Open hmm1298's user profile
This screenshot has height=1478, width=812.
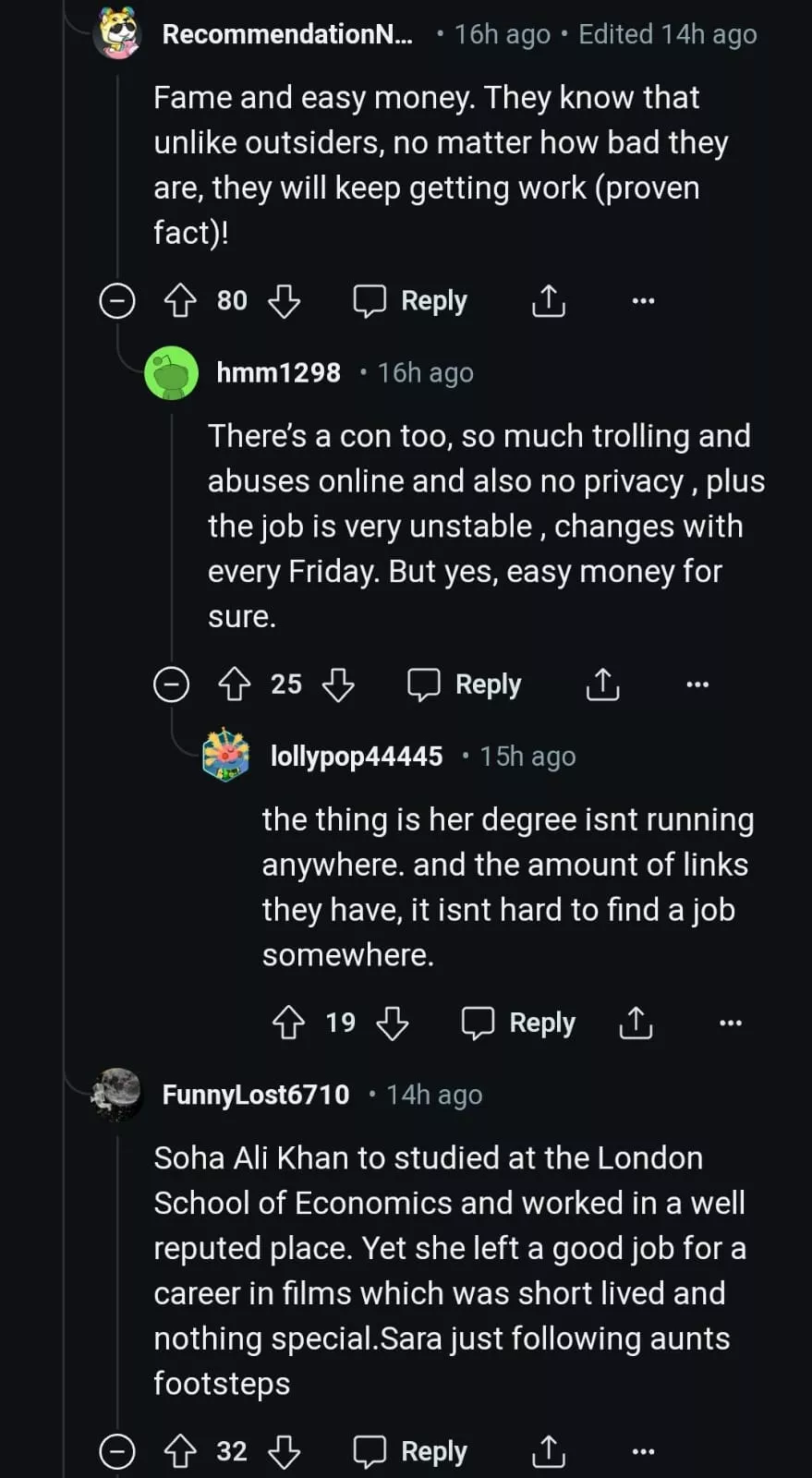[x=278, y=372]
